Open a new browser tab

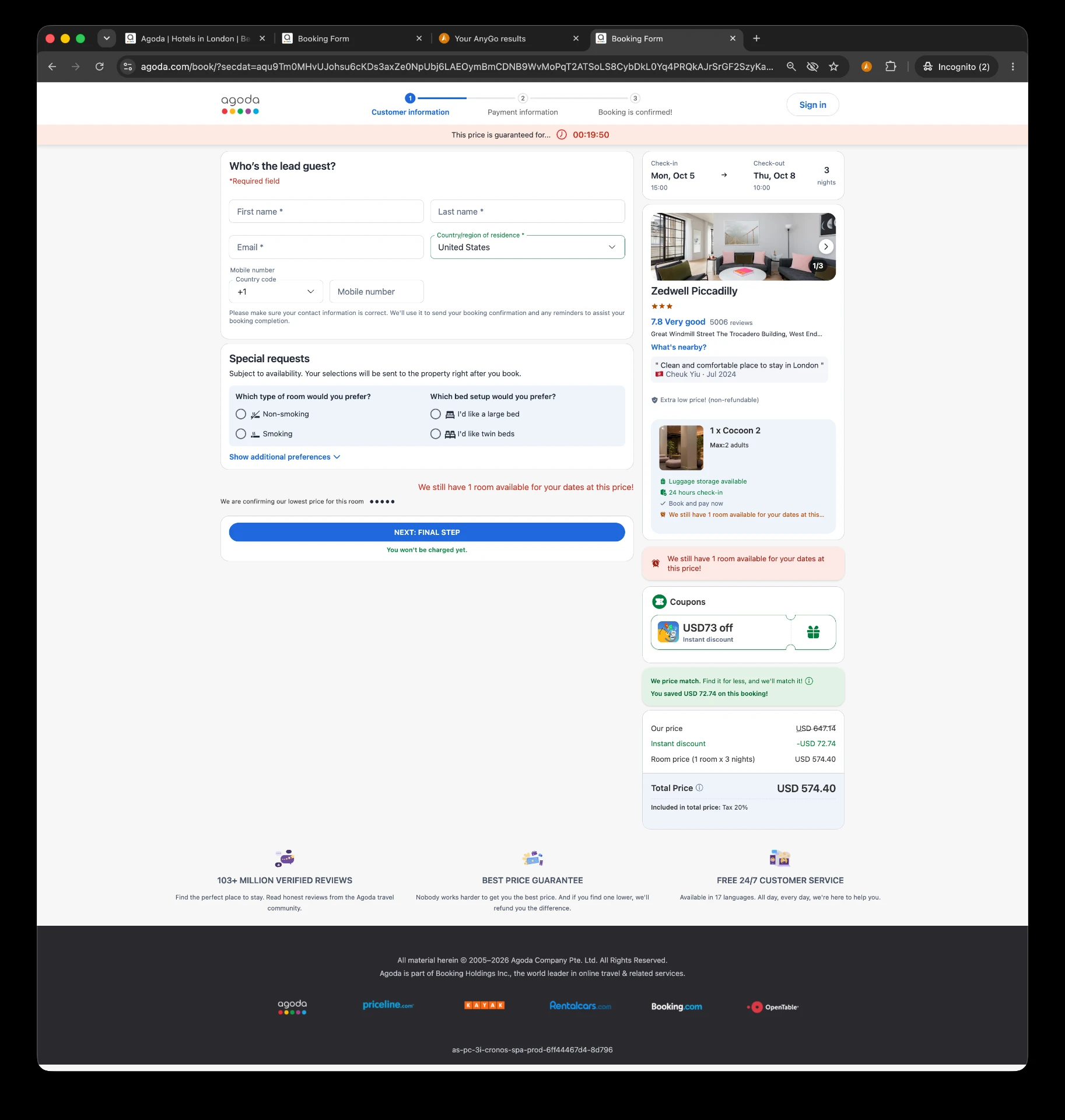pos(756,38)
